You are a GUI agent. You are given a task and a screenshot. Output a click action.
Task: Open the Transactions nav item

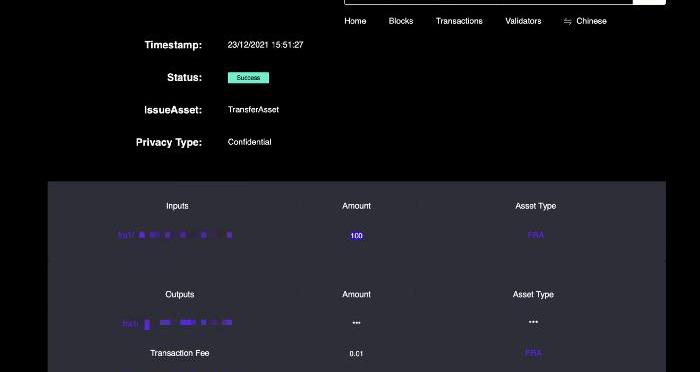[459, 21]
